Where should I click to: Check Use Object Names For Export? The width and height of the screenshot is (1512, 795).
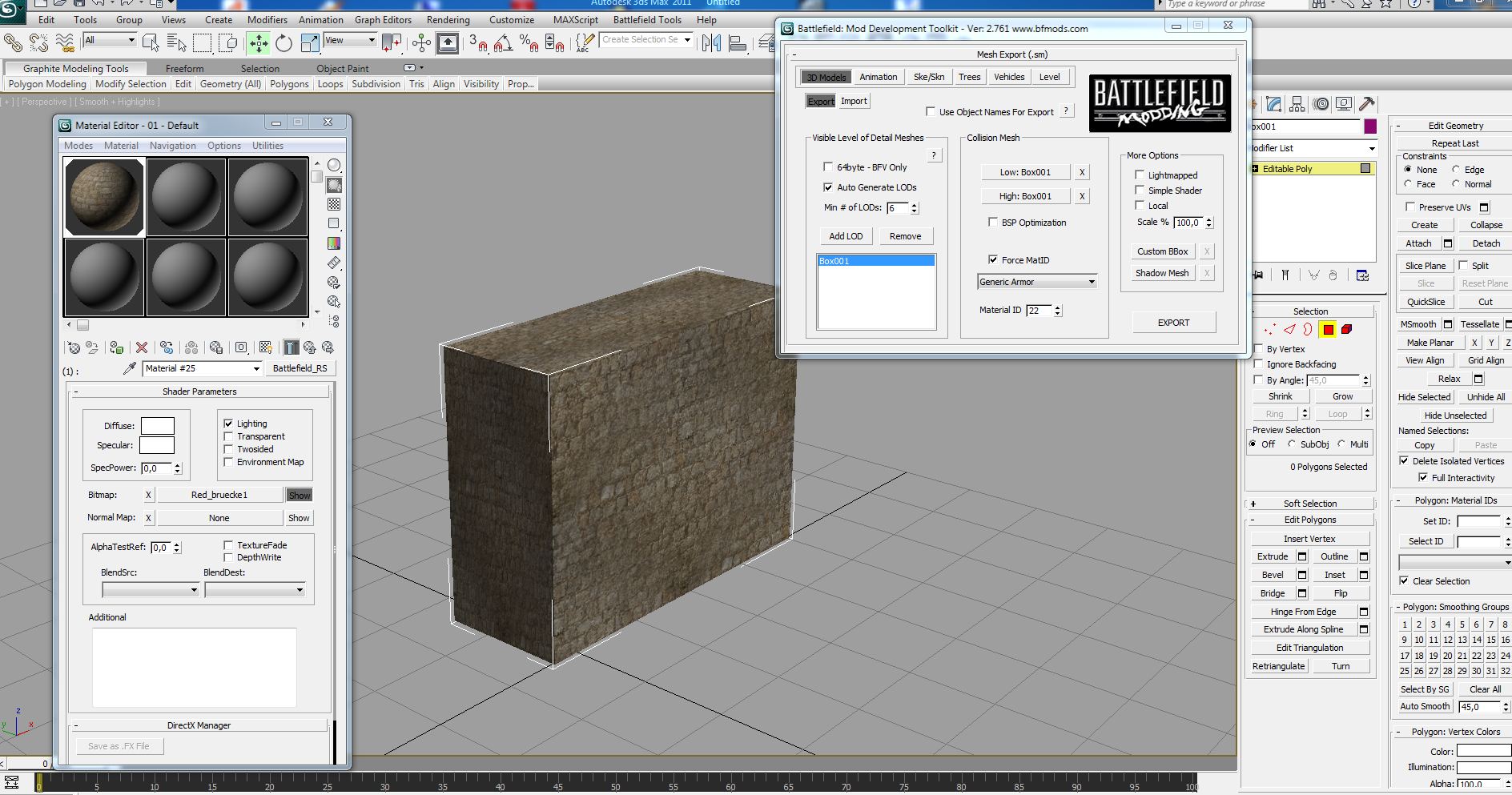(x=930, y=111)
